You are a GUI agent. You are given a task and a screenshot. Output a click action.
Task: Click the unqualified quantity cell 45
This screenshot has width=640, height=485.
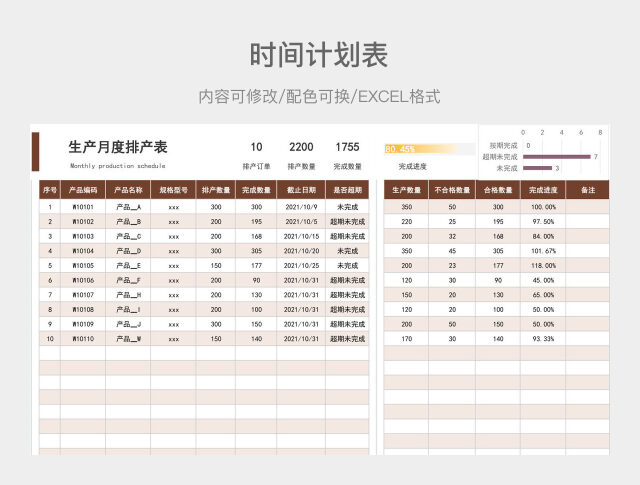coord(452,251)
